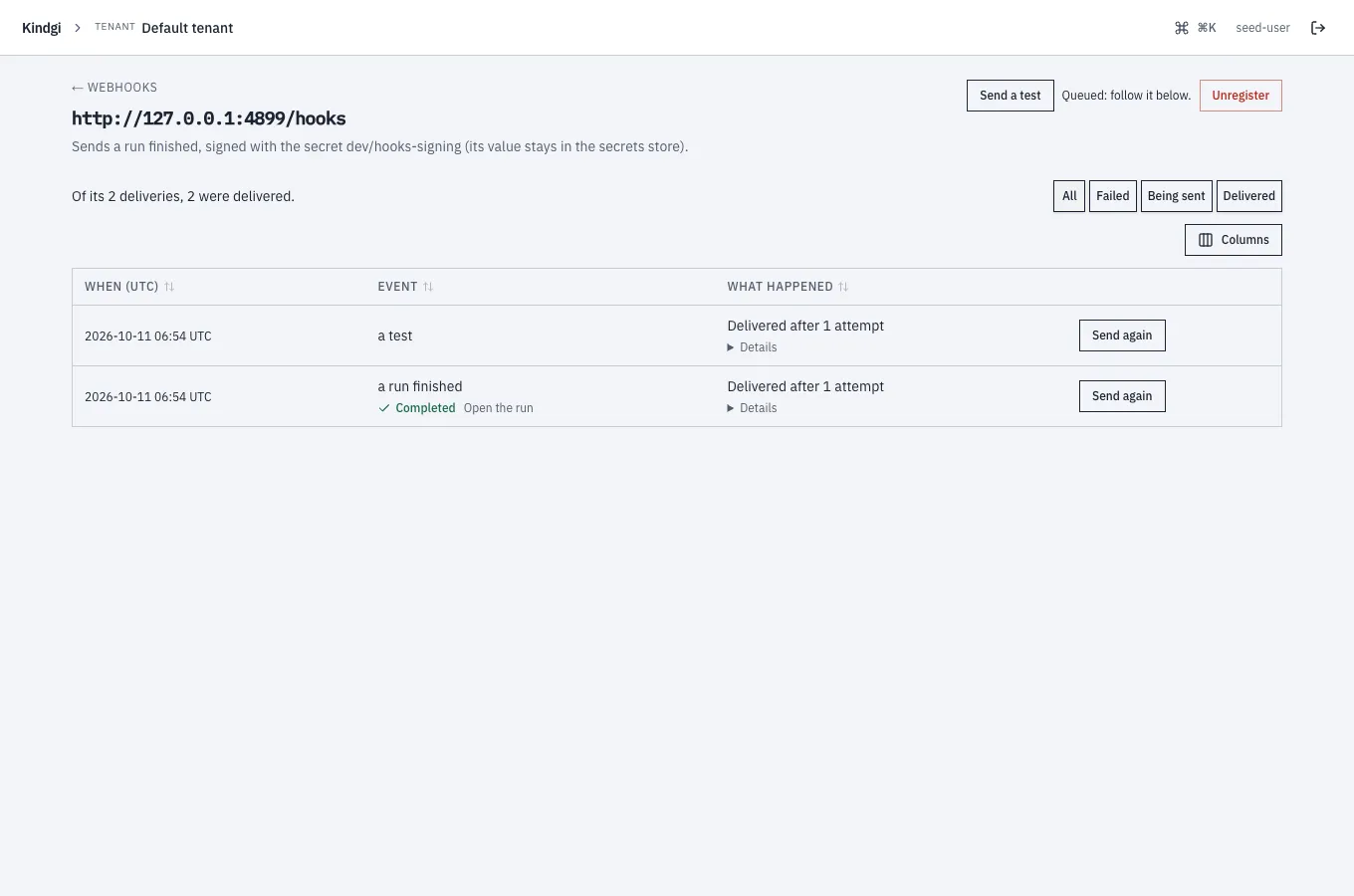Viewport: 1354px width, 896px height.
Task: Click the 'a test' event cell
Action: click(395, 336)
